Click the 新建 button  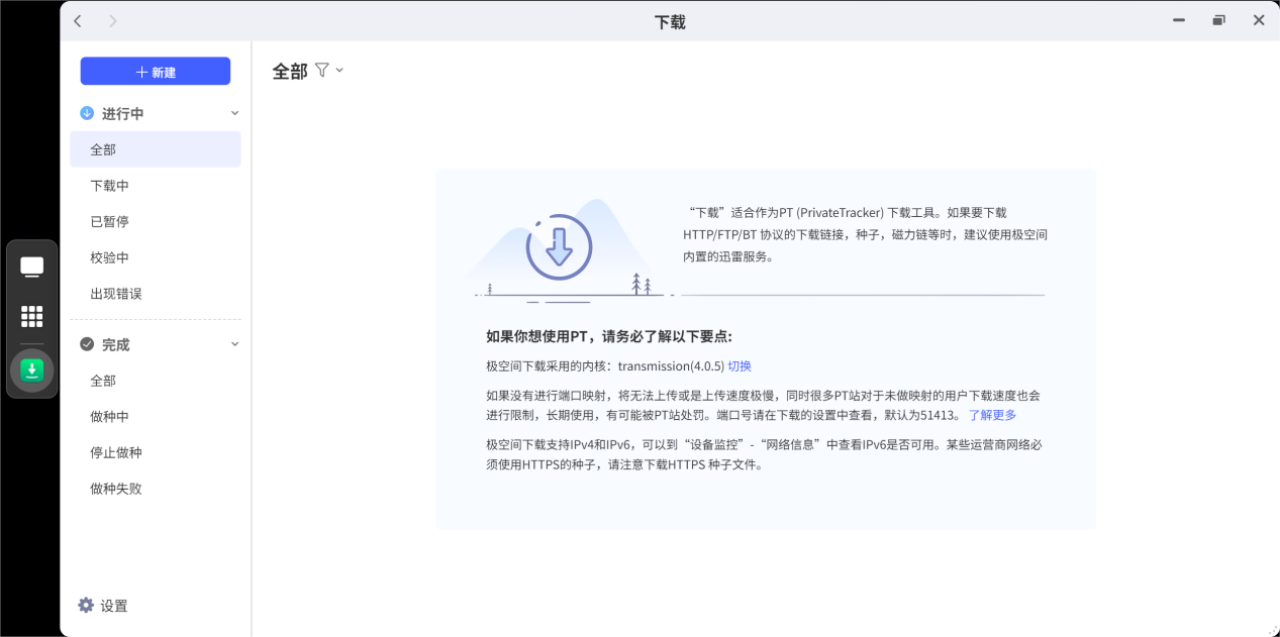click(x=155, y=71)
